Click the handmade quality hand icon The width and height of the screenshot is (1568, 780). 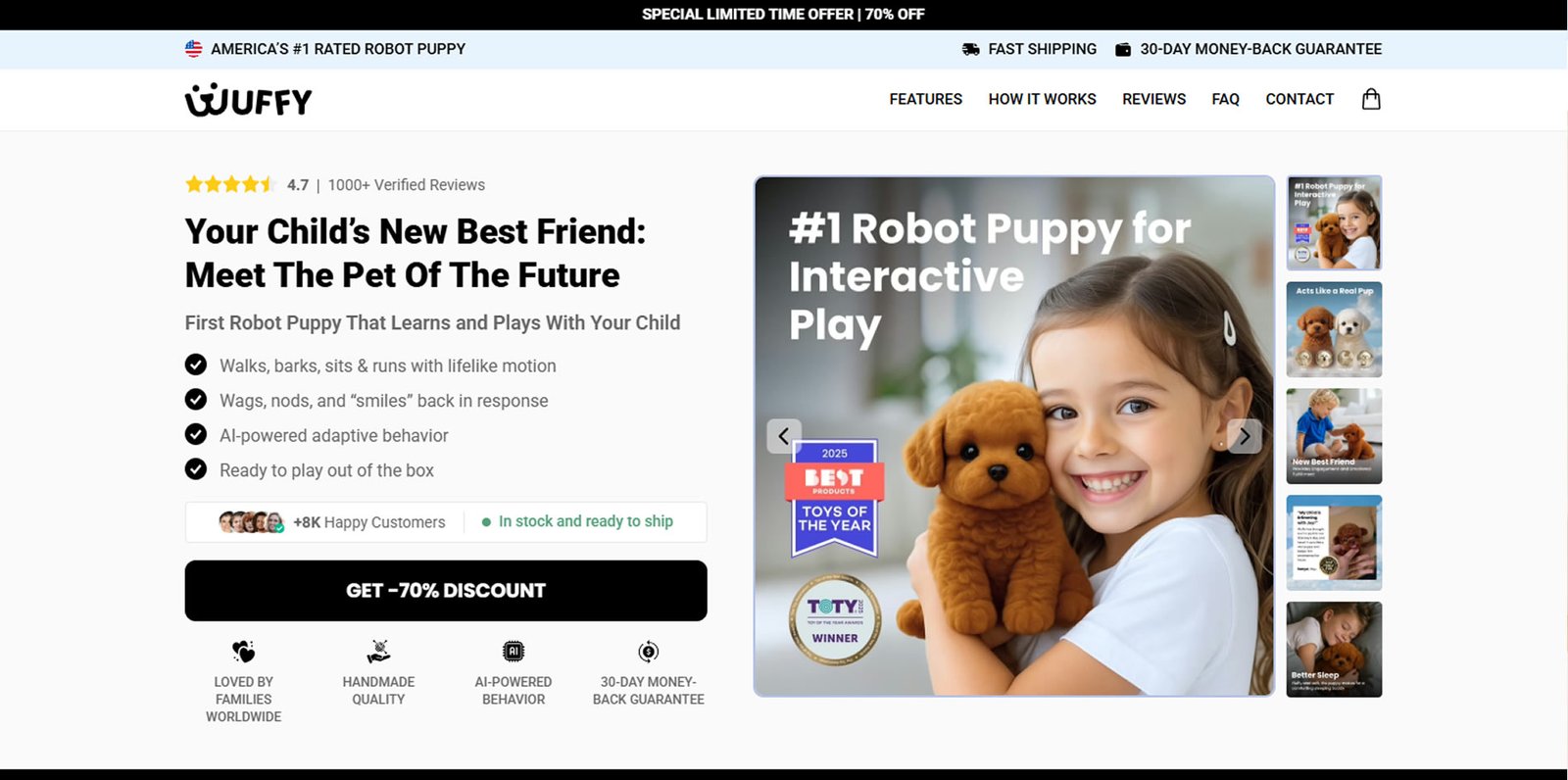(378, 652)
